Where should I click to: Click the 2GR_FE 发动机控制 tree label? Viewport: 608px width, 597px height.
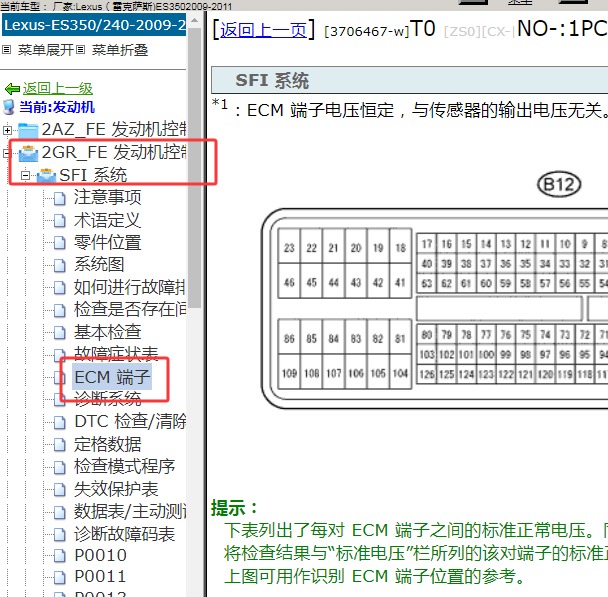tap(114, 152)
